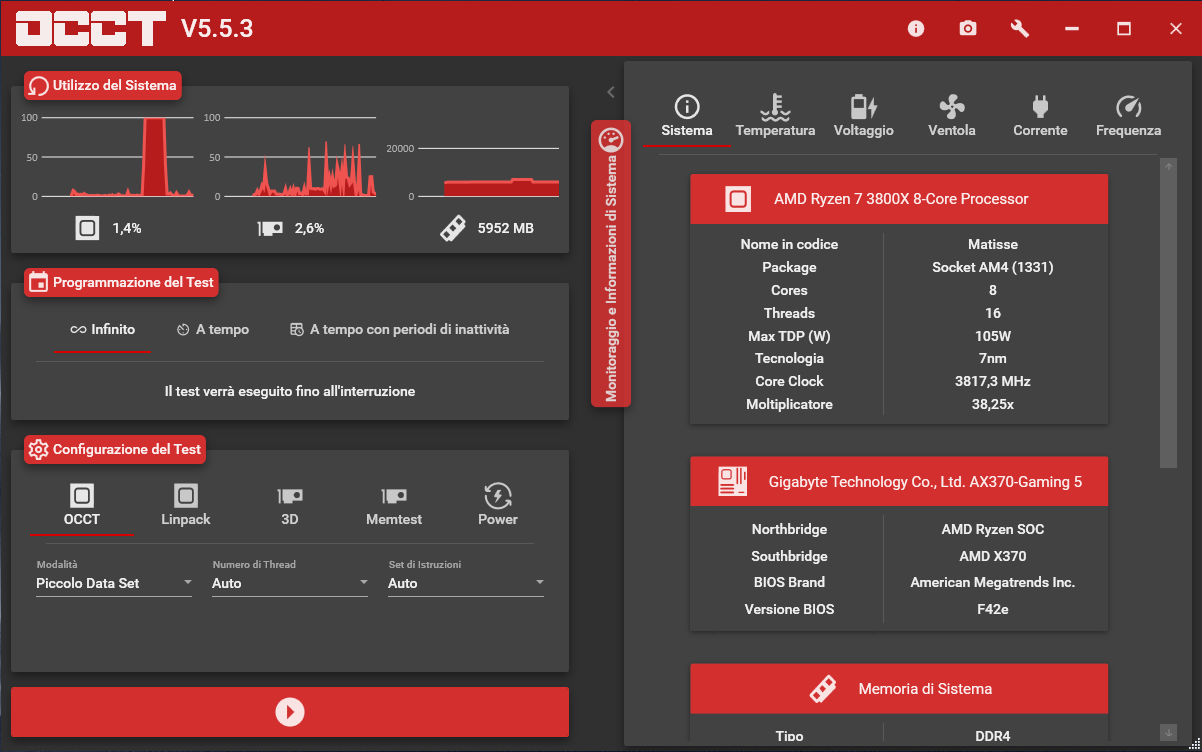The image size is (1202, 752).
Task: Click the memory usage graph
Action: [x=488, y=172]
